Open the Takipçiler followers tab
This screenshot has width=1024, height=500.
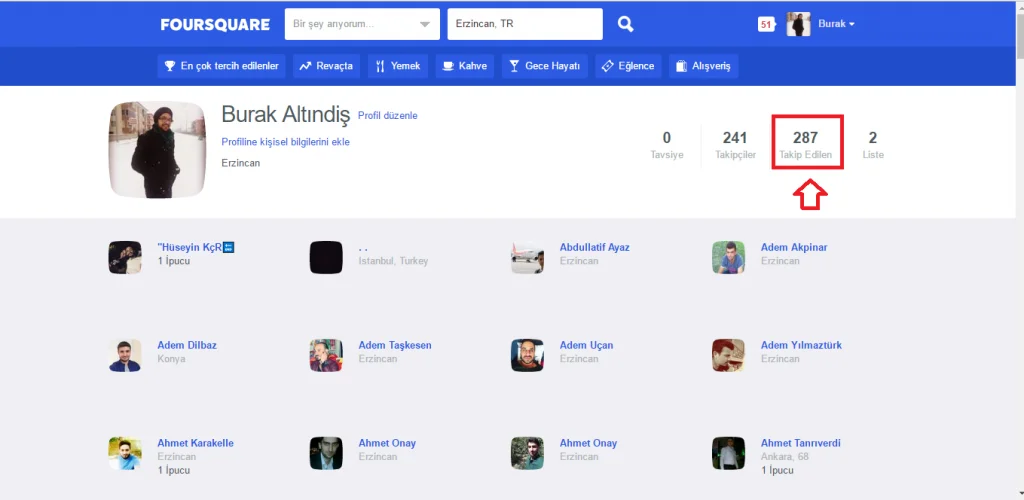tap(735, 145)
